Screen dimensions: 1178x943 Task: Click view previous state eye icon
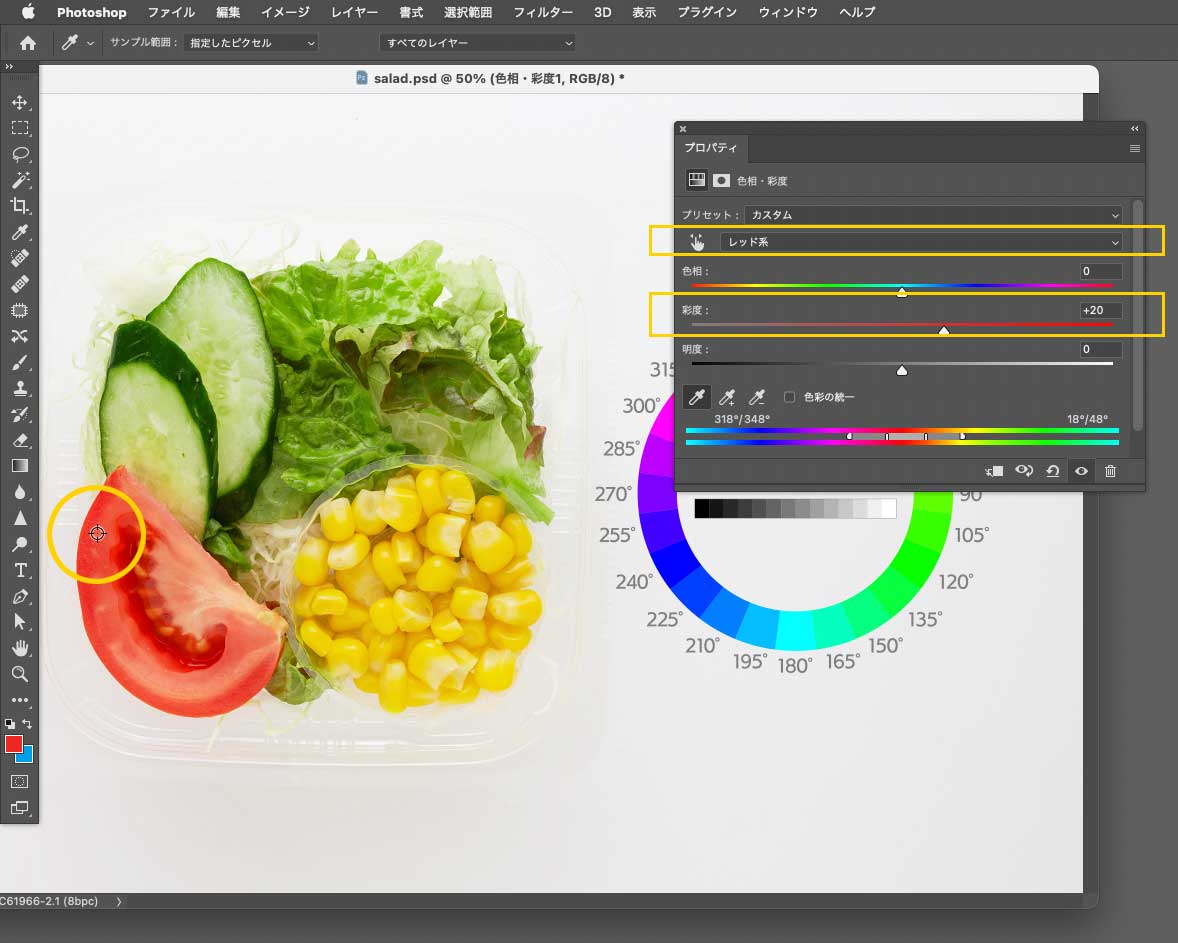point(1023,471)
